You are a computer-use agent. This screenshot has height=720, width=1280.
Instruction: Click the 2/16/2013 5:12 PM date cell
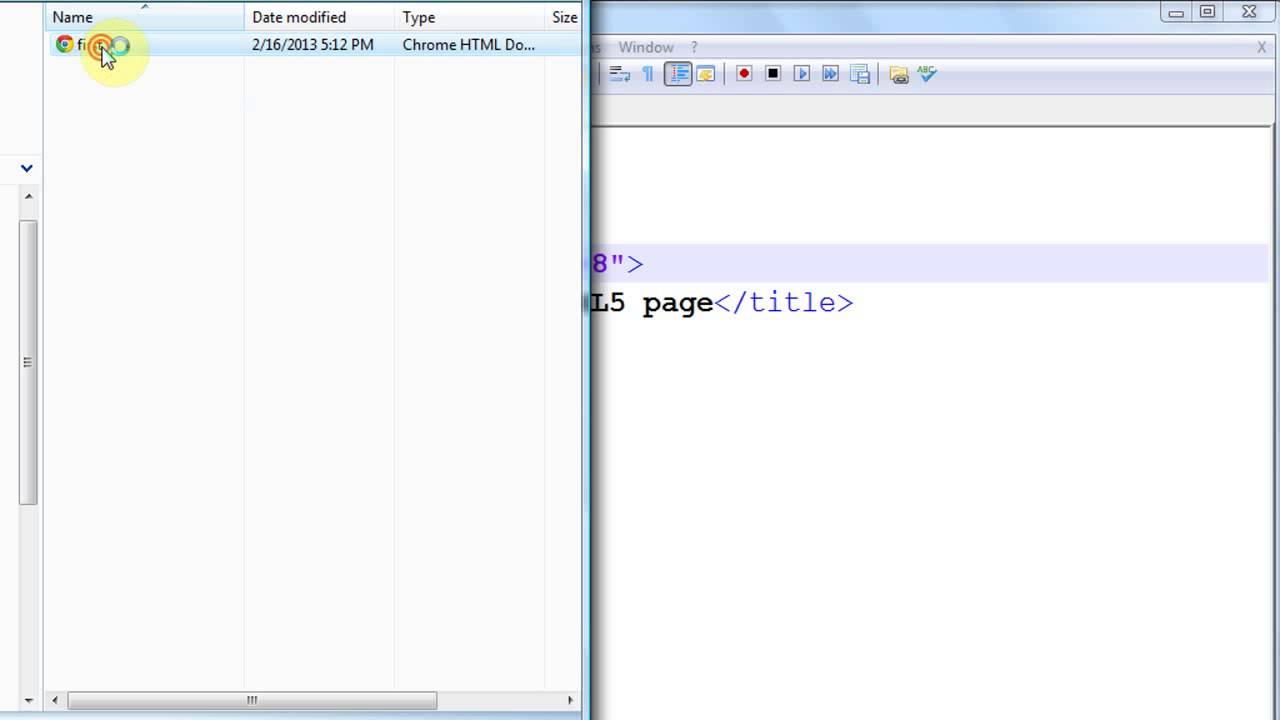coord(313,44)
